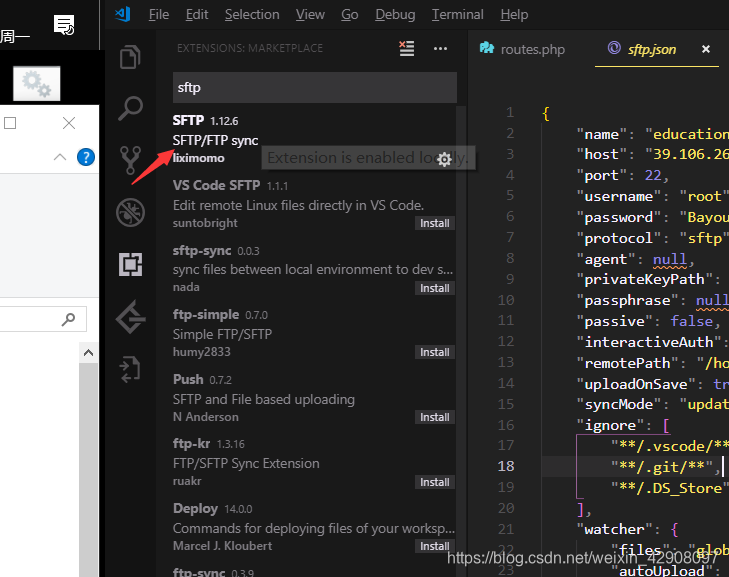Open the Terminal menu

coord(457,15)
